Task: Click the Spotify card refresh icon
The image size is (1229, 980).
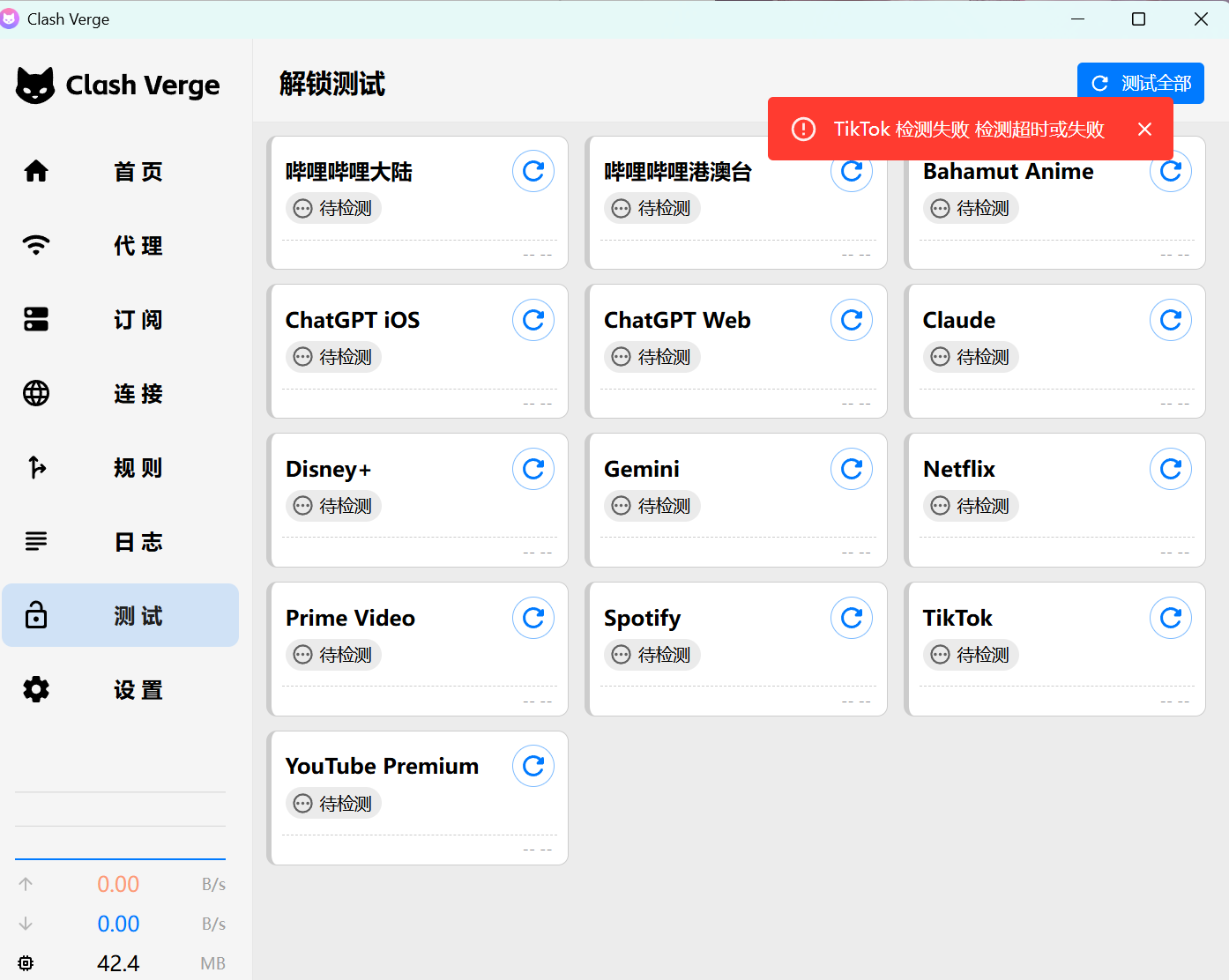Action: click(x=852, y=618)
